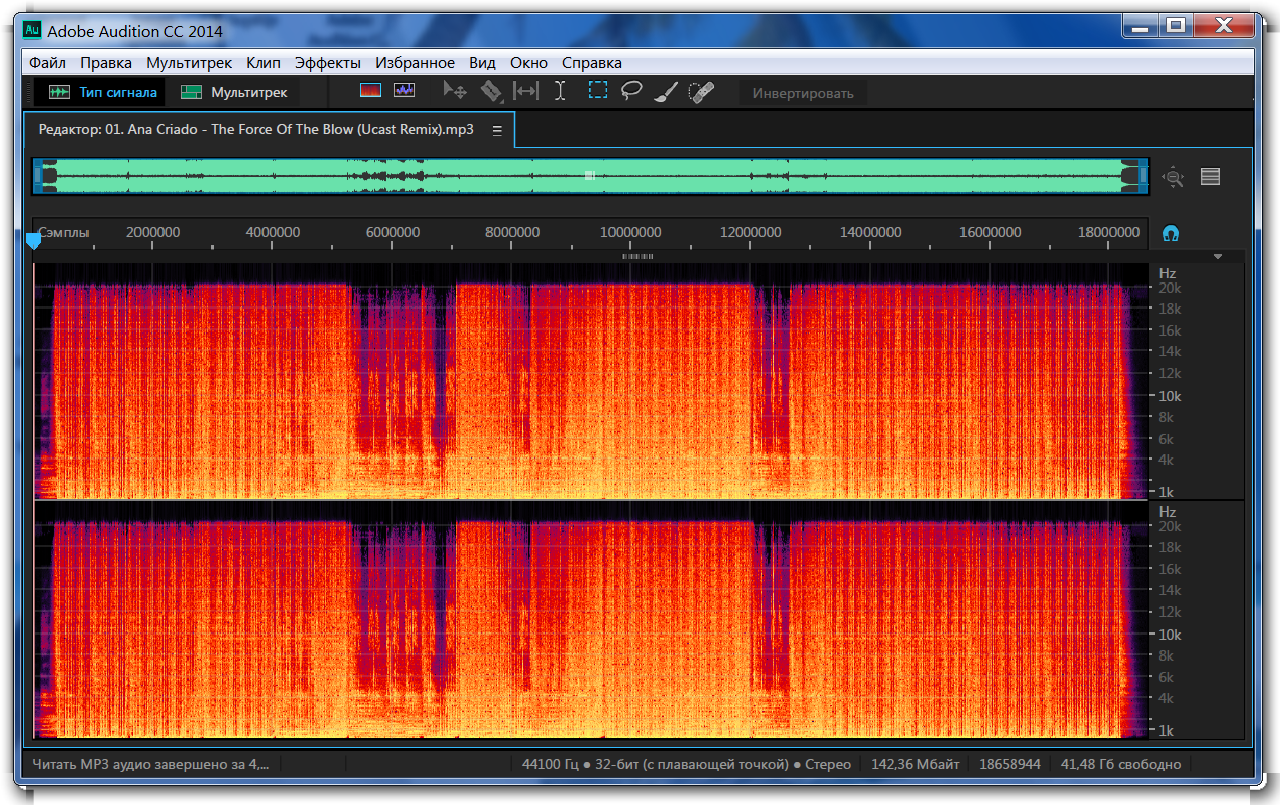Toggle the spectral pitch display
Viewport: 1280px width, 805px height.
(x=404, y=91)
